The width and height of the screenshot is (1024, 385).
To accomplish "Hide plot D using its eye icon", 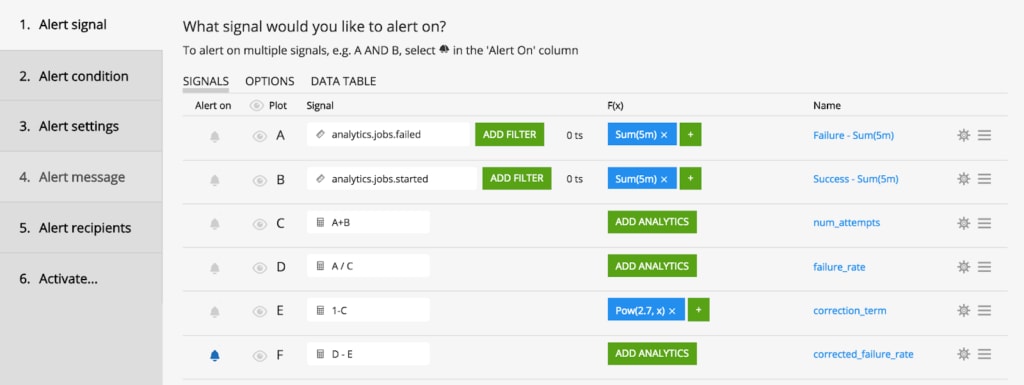I will point(260,267).
